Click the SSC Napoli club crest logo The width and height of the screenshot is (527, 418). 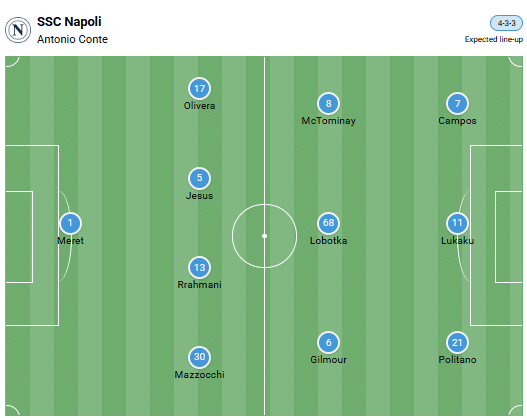coord(18,30)
